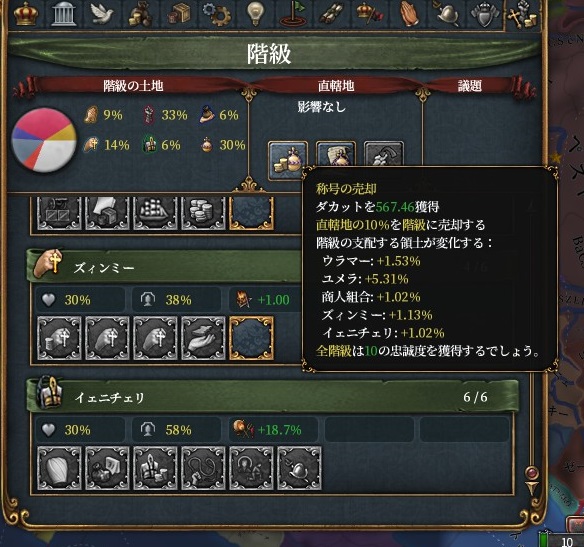This screenshot has height=547, width=584.
Task: Click the Janissary first privilege icon
Action: coord(59,468)
